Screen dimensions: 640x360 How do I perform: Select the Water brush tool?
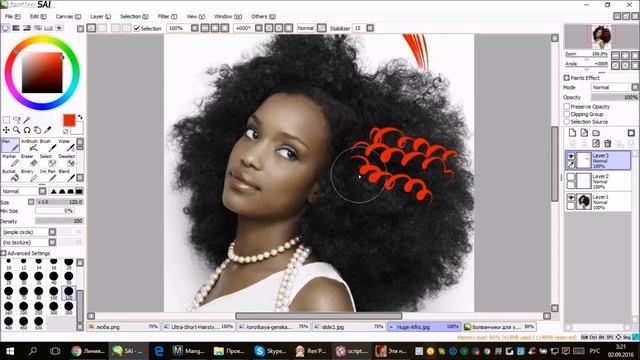67,146
